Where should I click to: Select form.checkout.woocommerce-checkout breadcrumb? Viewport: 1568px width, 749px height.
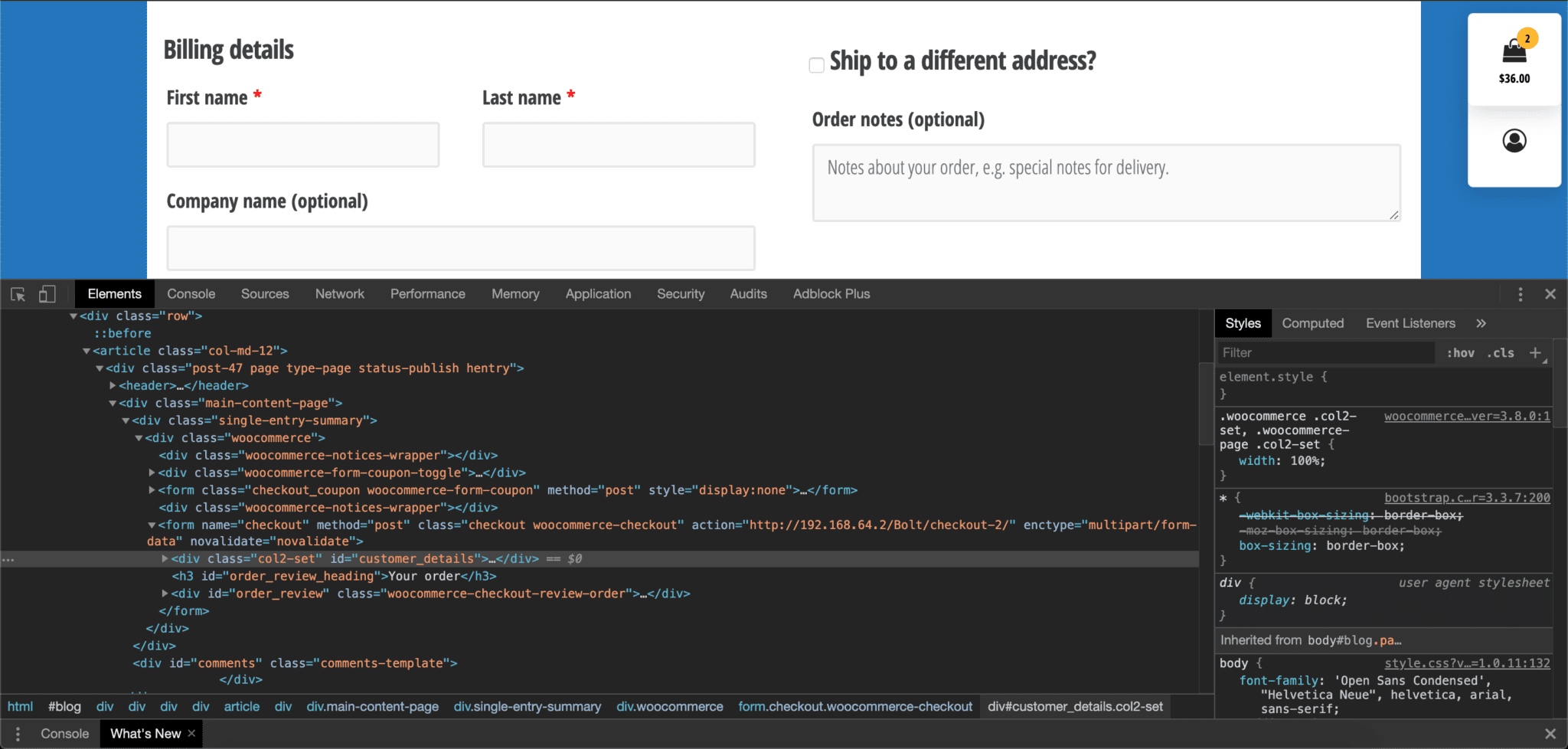pyautogui.click(x=855, y=707)
